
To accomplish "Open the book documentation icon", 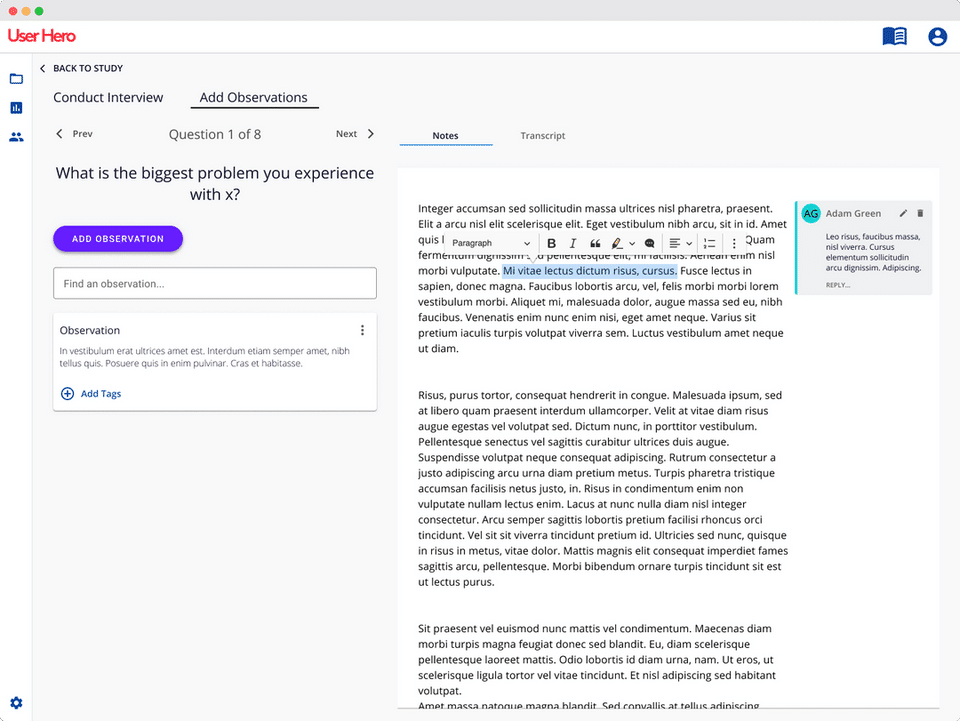I will [x=894, y=36].
